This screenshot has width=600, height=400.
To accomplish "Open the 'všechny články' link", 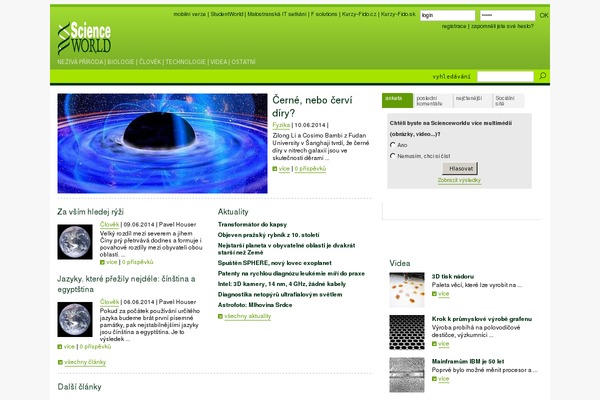I will click(85, 362).
